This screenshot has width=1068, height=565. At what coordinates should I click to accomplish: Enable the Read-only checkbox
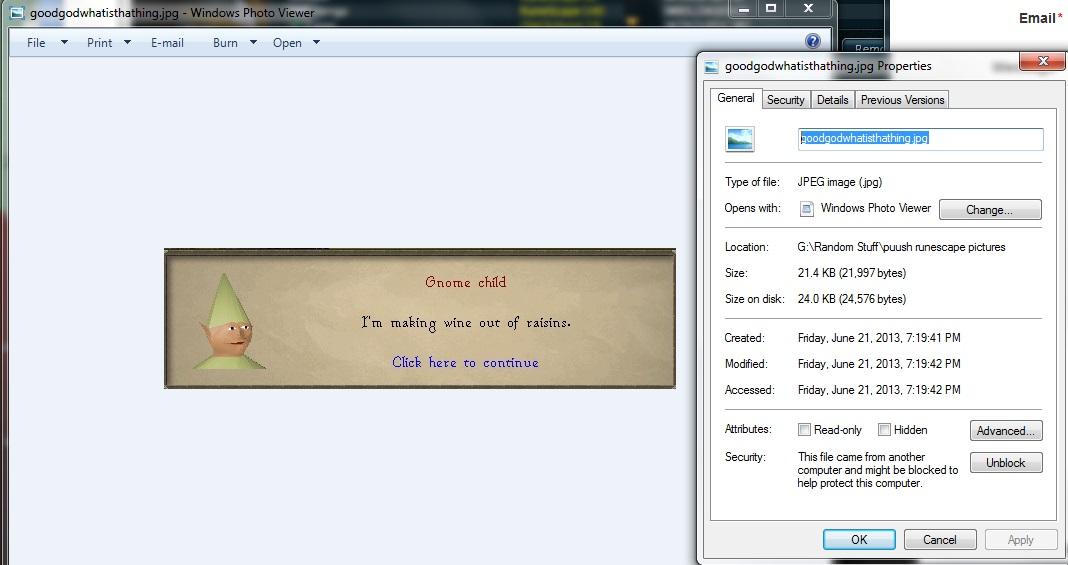pos(804,430)
